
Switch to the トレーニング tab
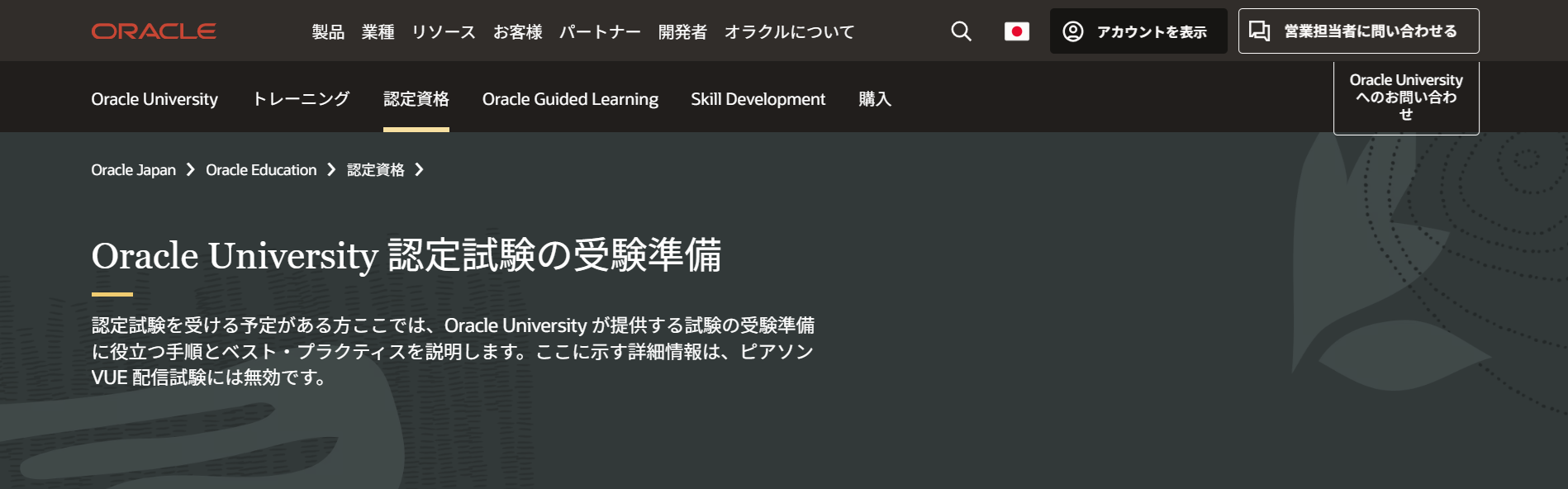tap(301, 99)
